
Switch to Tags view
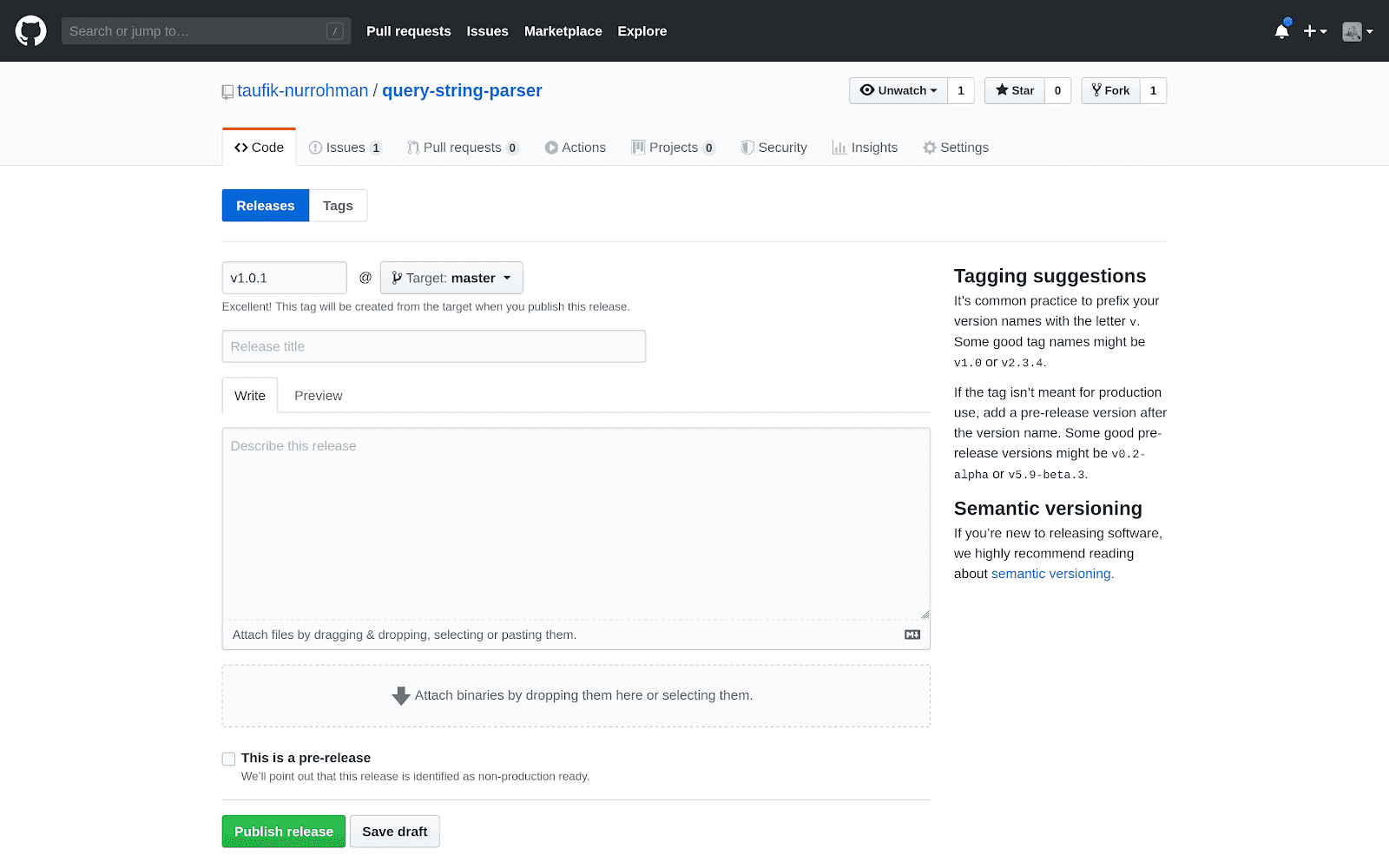pyautogui.click(x=338, y=206)
